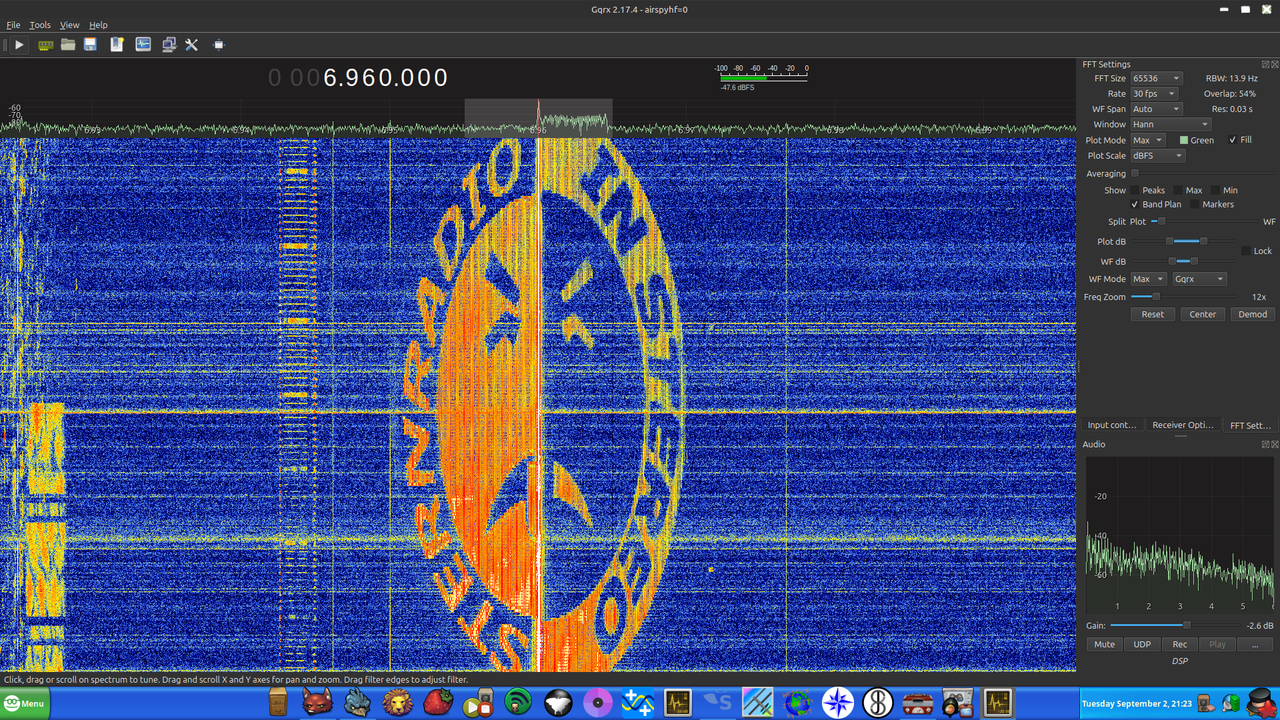The image size is (1280, 720).
Task: Open the Tools menu
Action: point(39,24)
